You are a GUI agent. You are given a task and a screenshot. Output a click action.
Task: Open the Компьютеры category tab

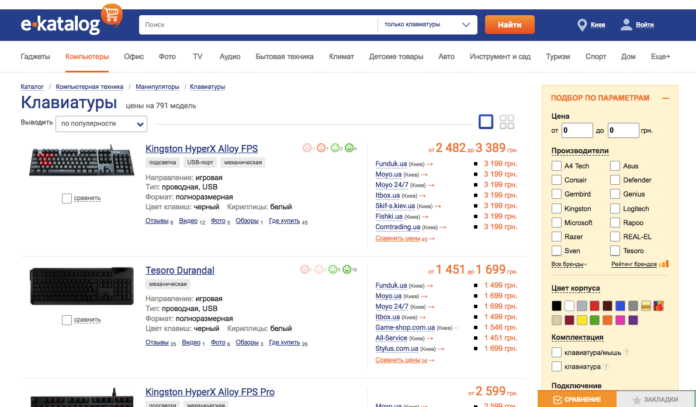pyautogui.click(x=87, y=56)
